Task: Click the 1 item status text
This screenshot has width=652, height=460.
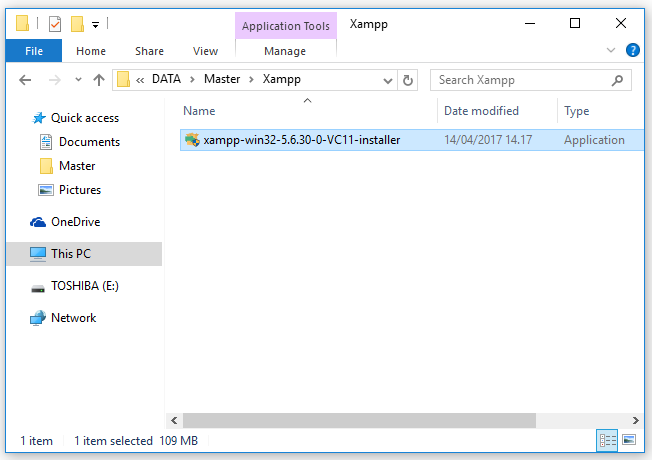Action: coord(37,441)
